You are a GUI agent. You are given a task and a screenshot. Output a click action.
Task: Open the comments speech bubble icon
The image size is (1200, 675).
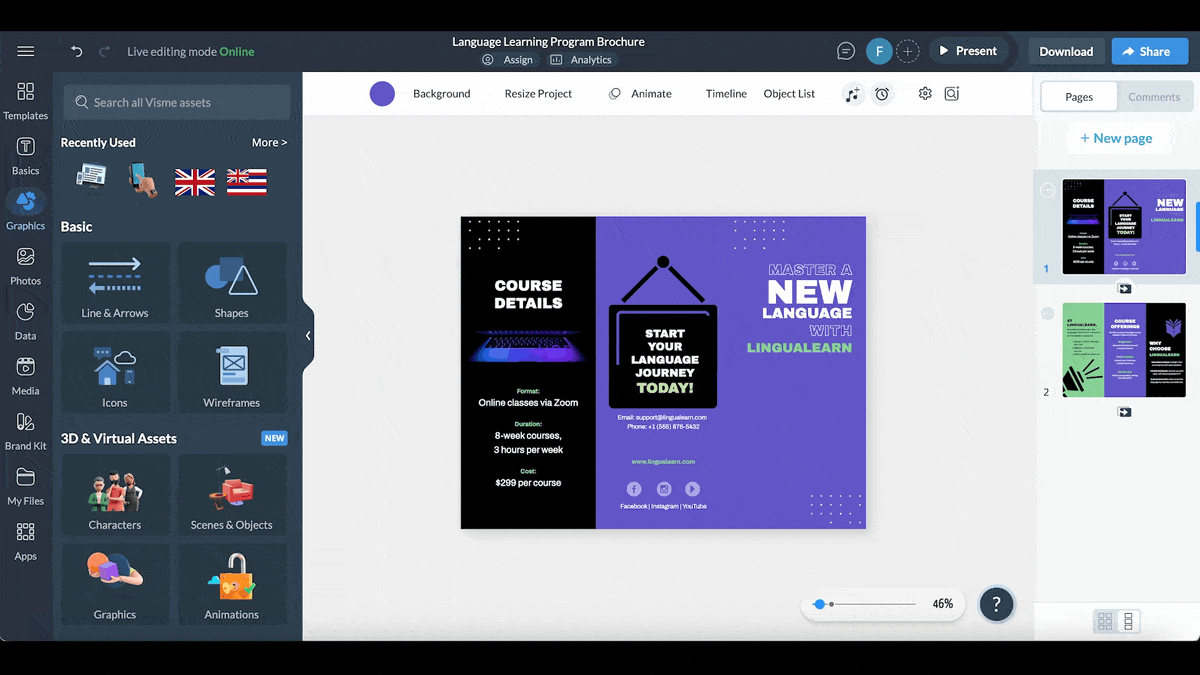pyautogui.click(x=846, y=51)
